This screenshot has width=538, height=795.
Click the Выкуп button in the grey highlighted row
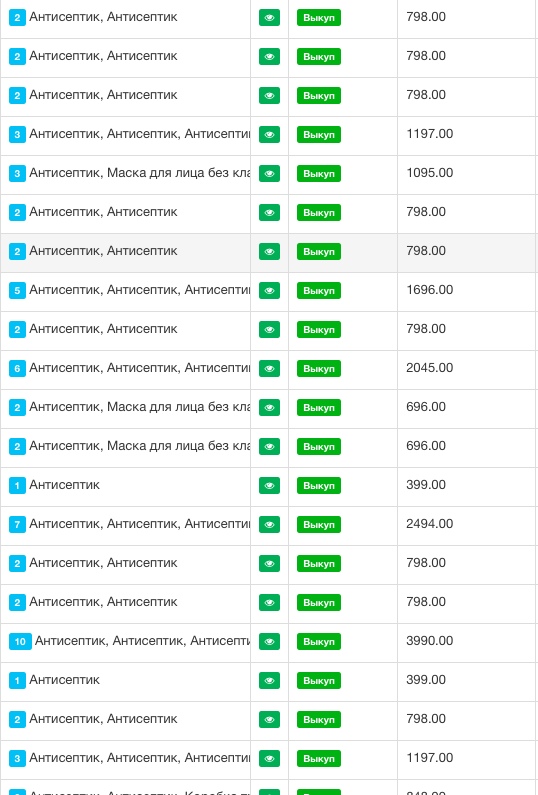coord(319,251)
